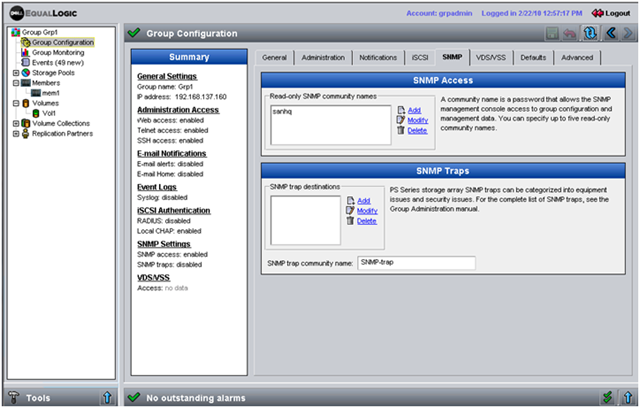Click the Replication Partners icon

tap(25, 133)
